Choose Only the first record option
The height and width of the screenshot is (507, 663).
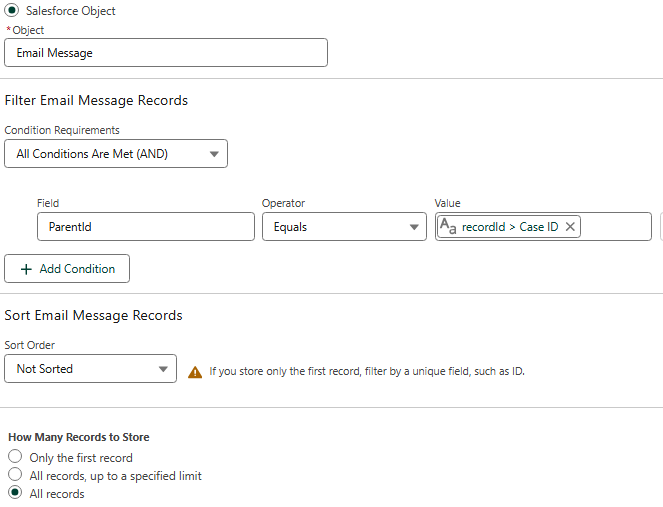15,457
